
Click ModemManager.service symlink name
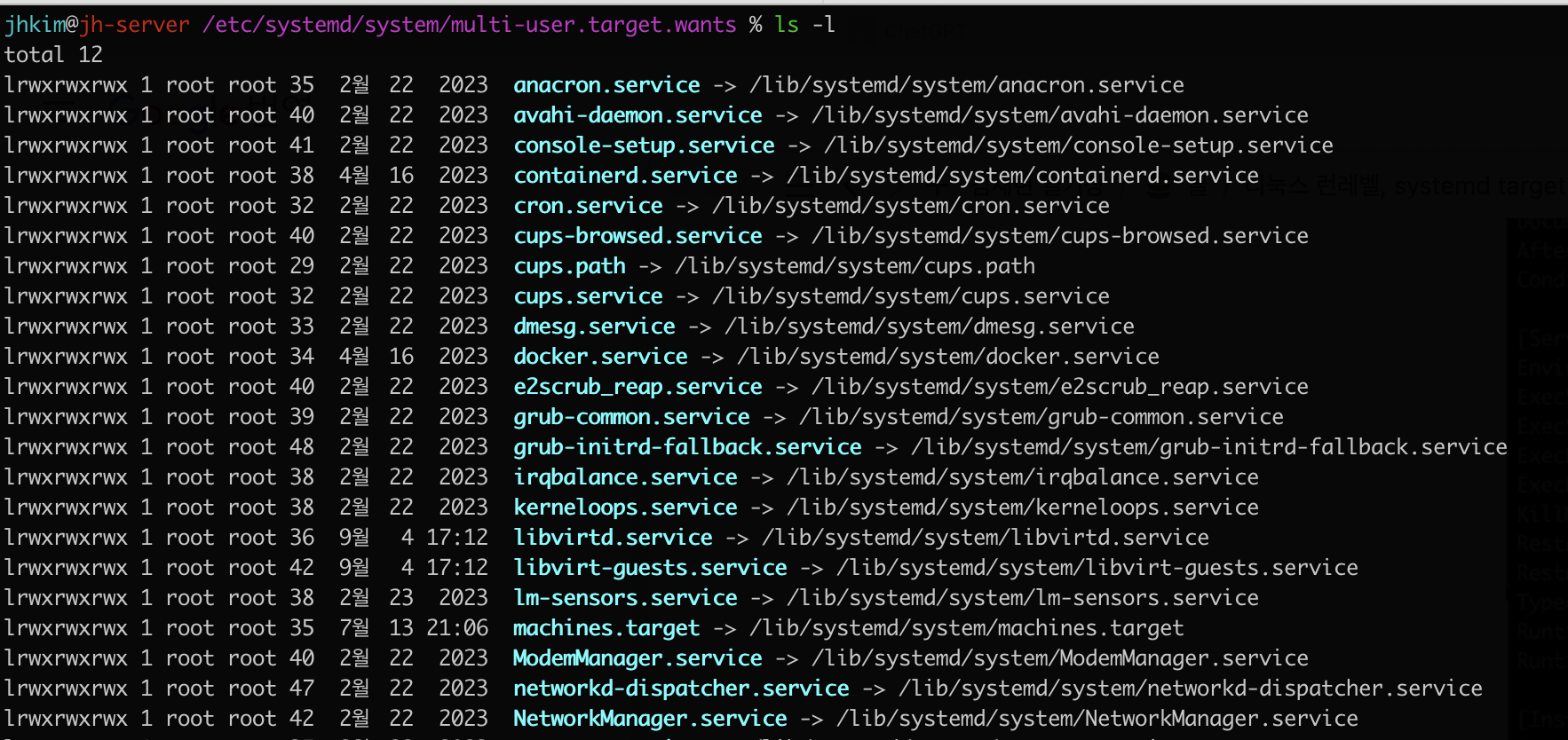click(637, 658)
